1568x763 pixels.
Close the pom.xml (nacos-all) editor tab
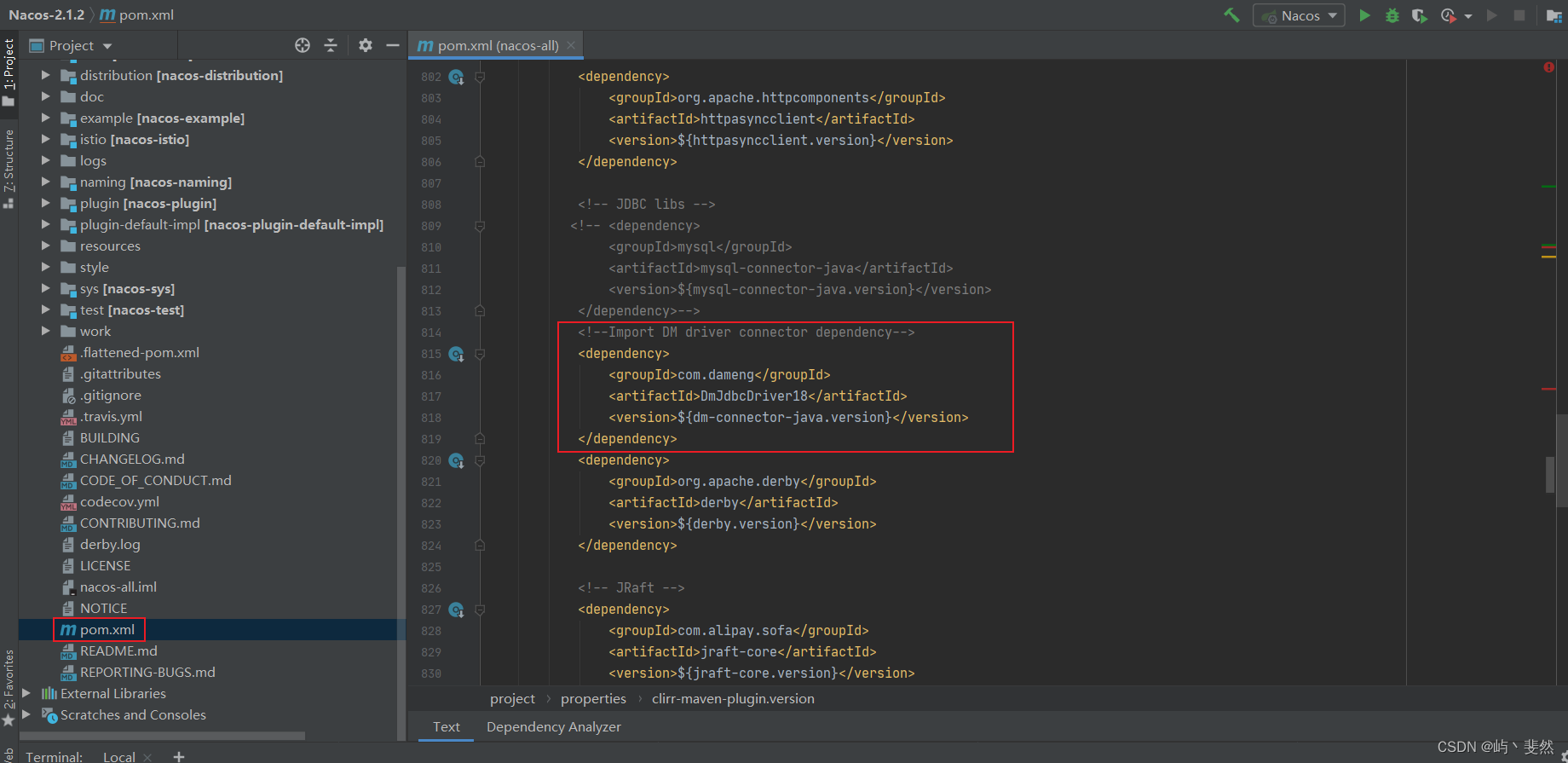click(x=571, y=45)
